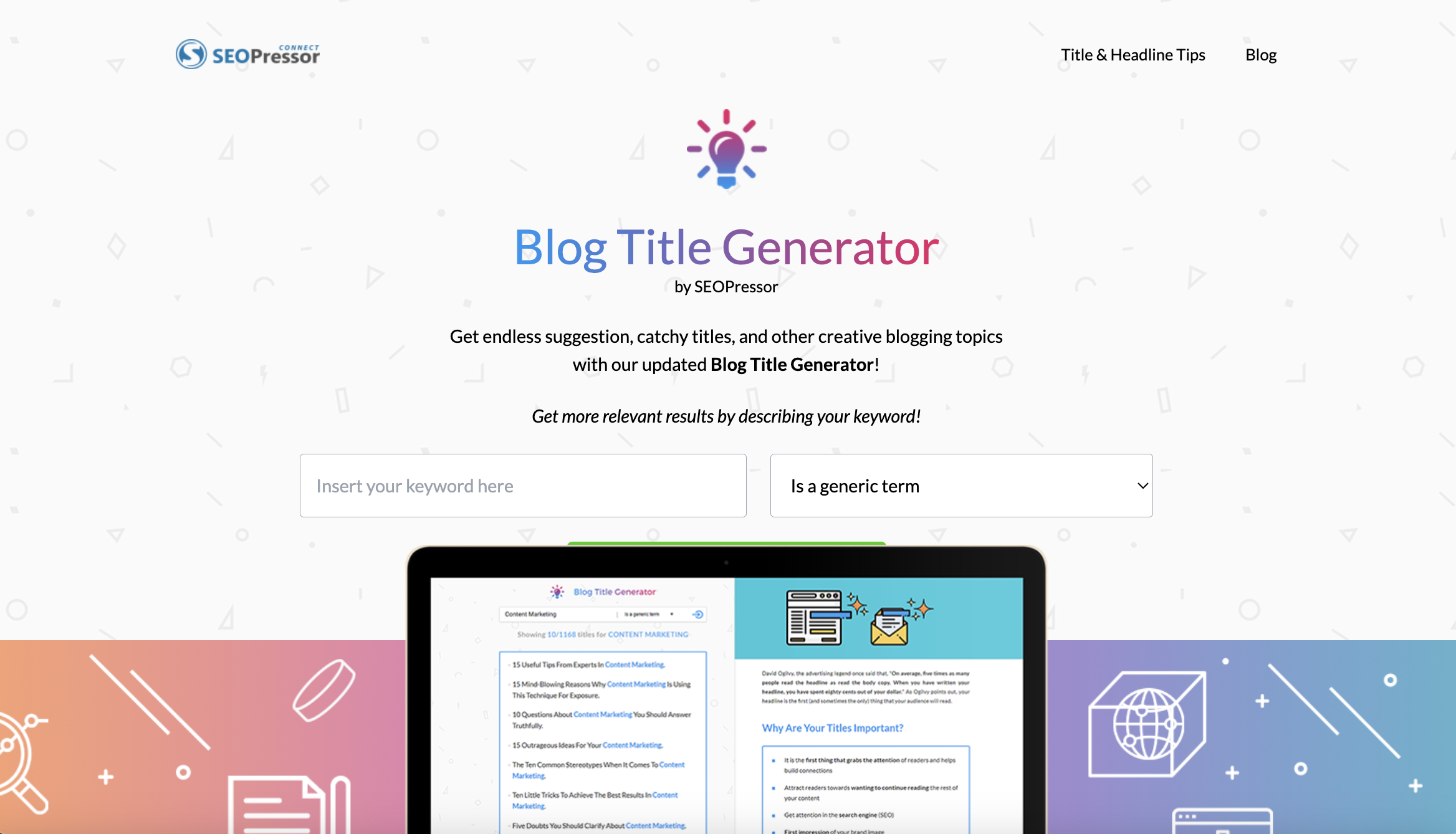Enable keyword description dropdown selection

pos(961,485)
